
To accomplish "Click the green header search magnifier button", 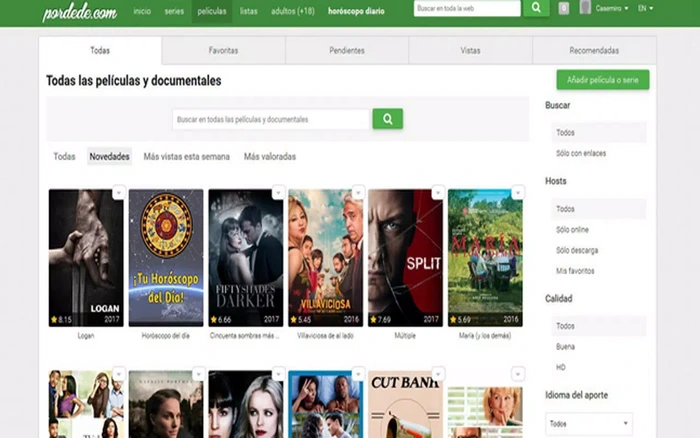I will pyautogui.click(x=536, y=8).
